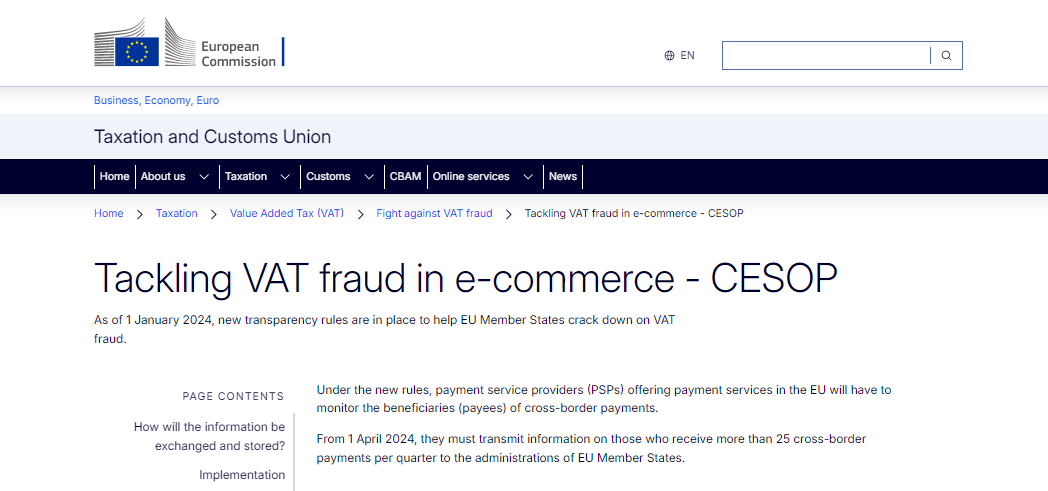Expand the About us menu chevron
This screenshot has height=491, width=1048.
point(204,177)
